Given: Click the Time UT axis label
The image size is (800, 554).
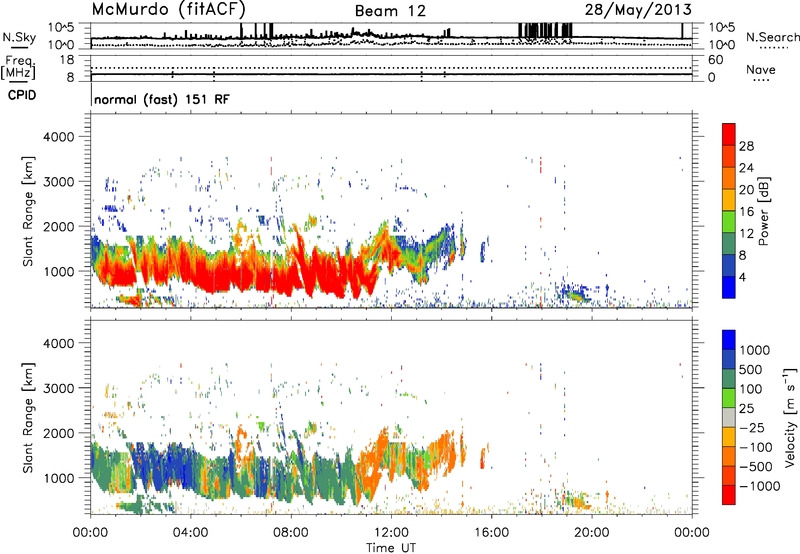Looking at the screenshot, I should click(391, 547).
